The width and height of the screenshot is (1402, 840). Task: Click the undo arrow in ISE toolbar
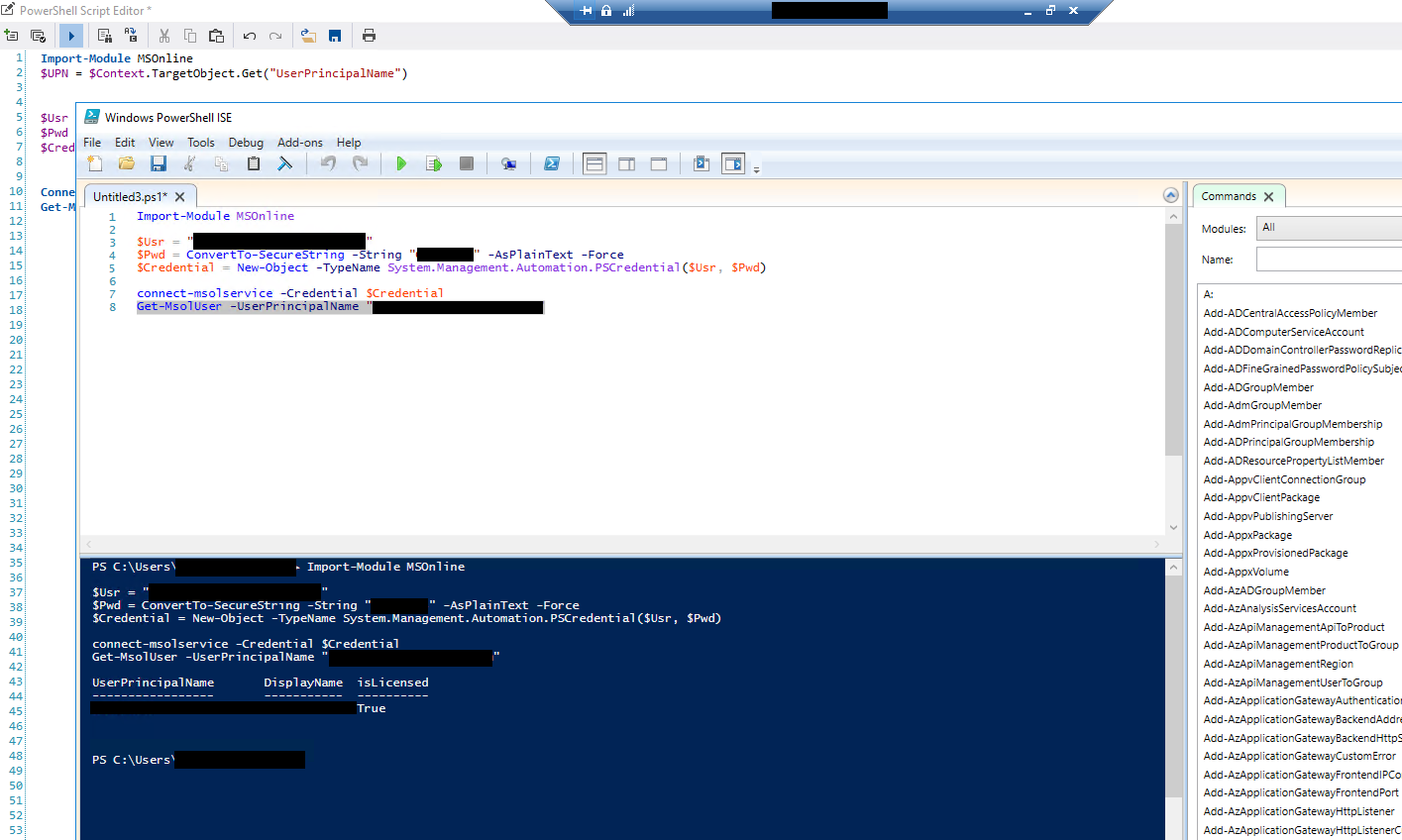click(x=328, y=163)
